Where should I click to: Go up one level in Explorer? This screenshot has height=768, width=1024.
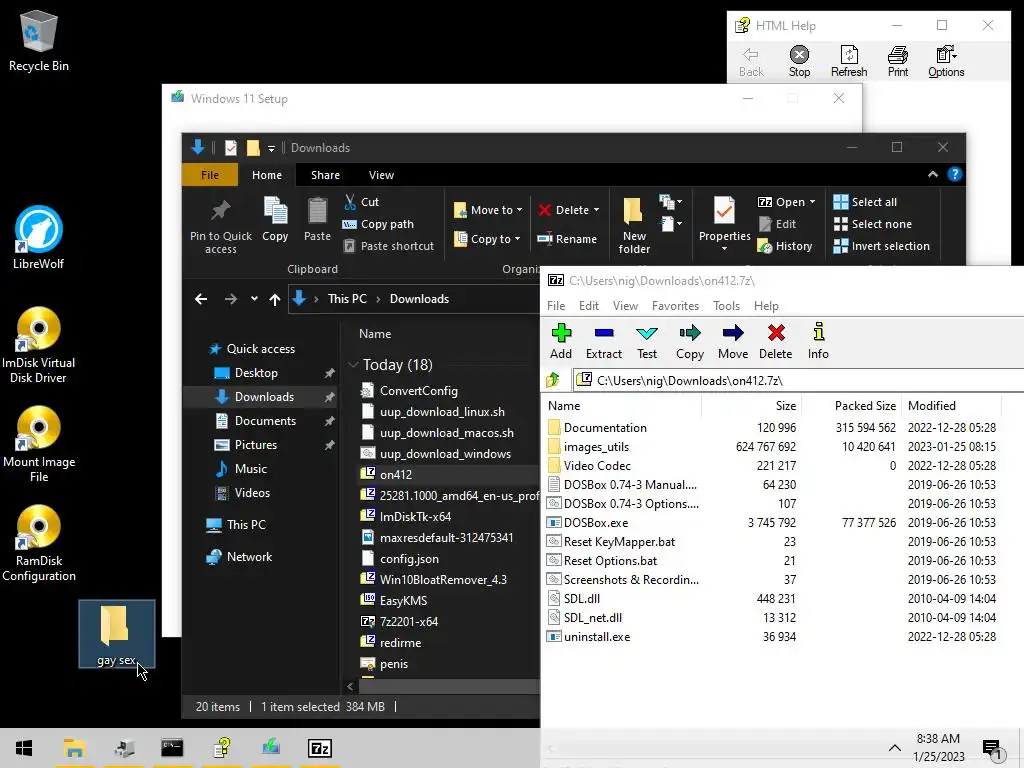pyautogui.click(x=275, y=299)
